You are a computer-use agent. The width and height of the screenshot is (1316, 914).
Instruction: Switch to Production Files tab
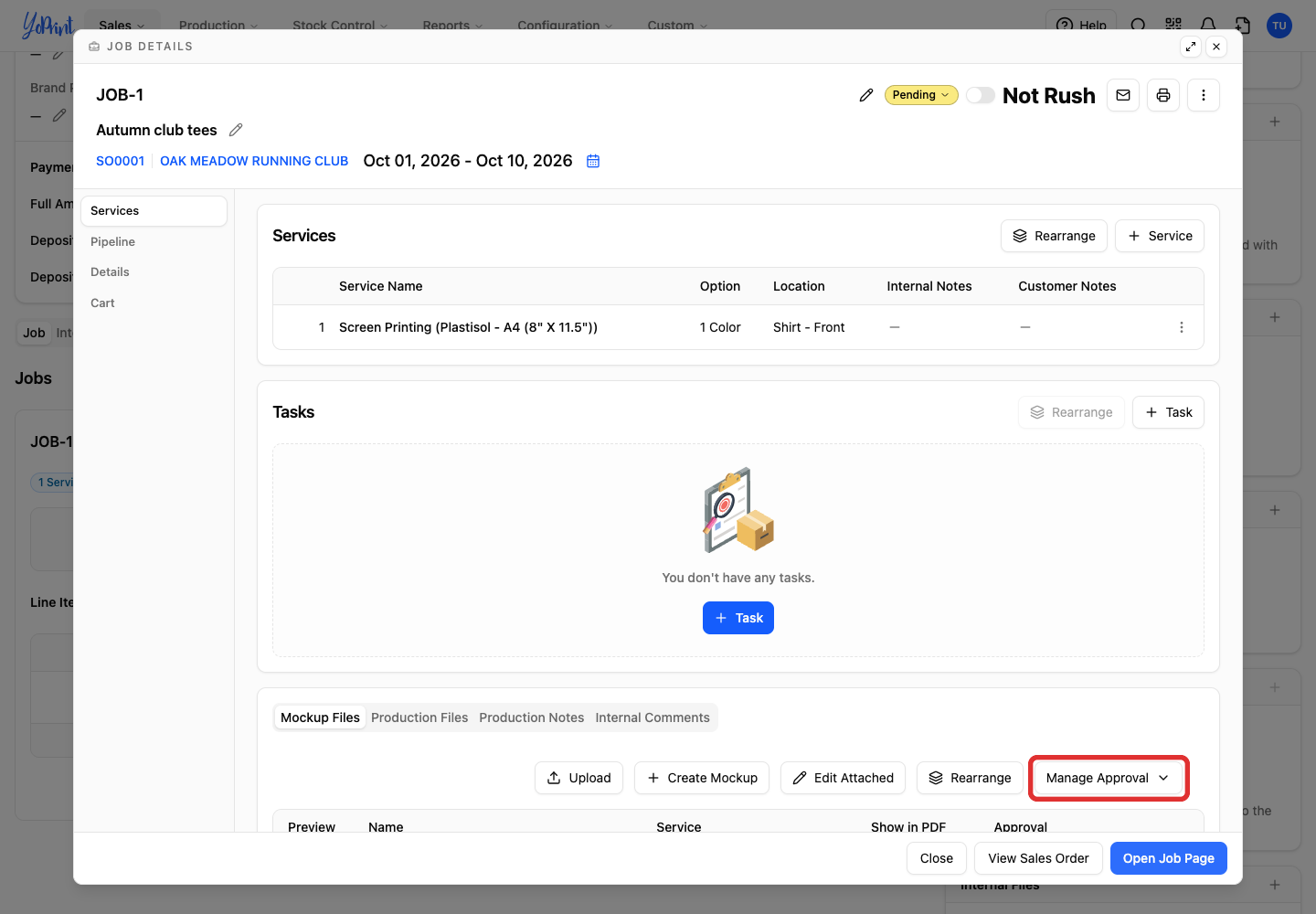pyautogui.click(x=419, y=717)
